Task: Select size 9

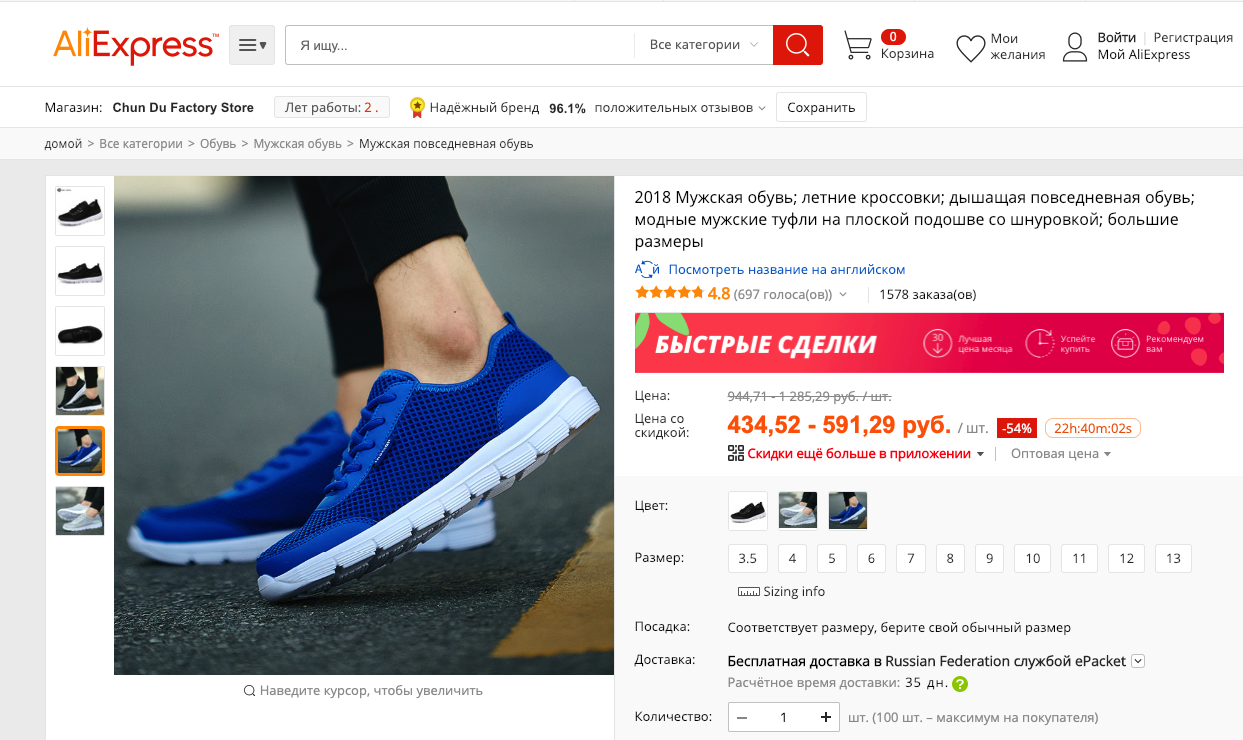Action: click(x=989, y=558)
